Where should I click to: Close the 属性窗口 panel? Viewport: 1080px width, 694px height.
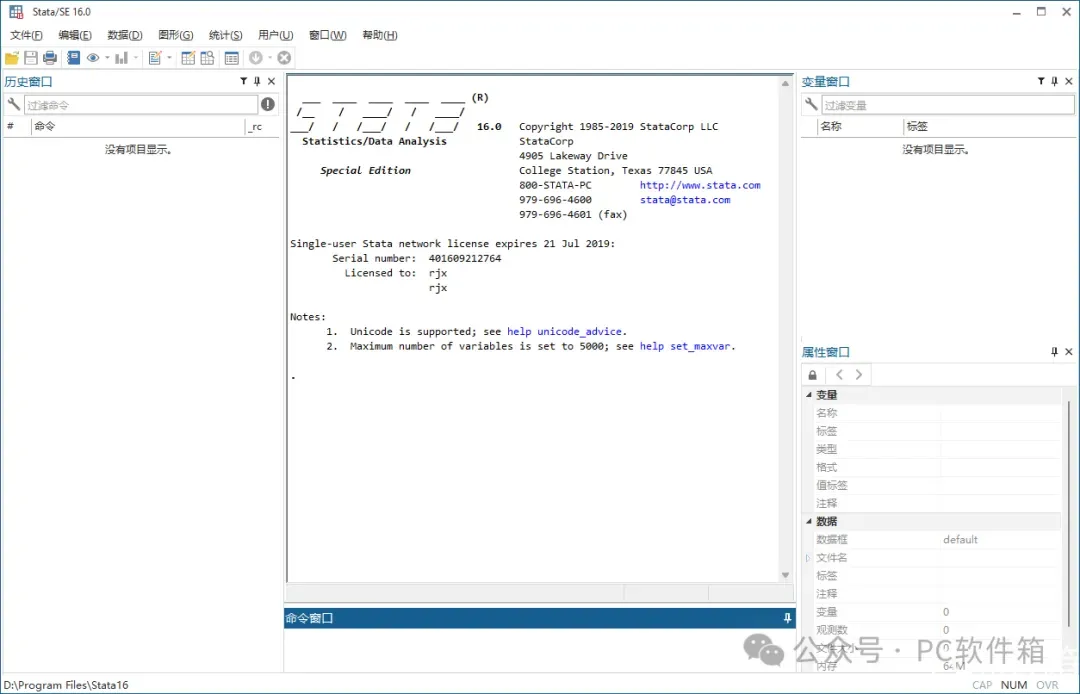(1069, 352)
